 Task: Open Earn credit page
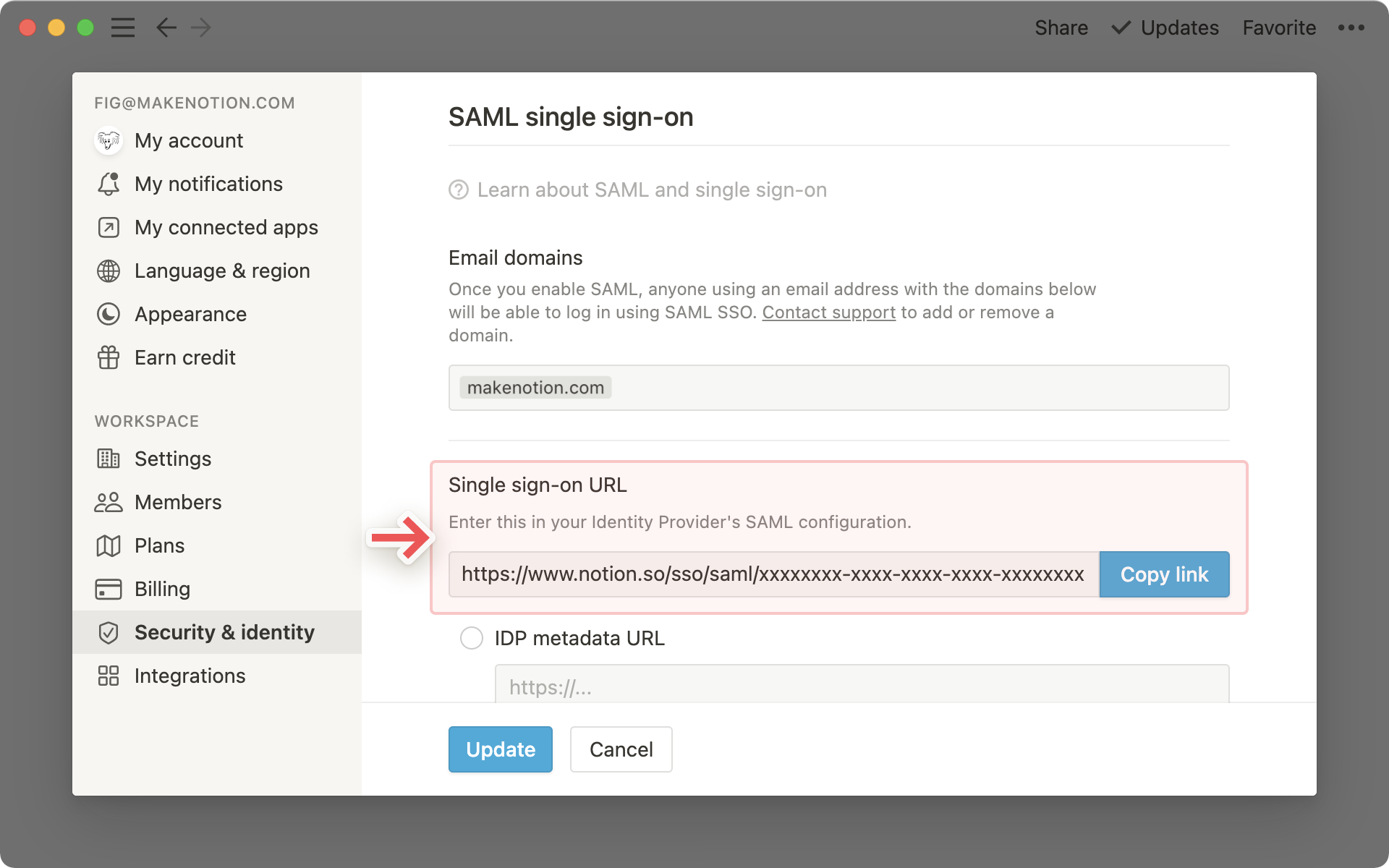tap(217, 357)
